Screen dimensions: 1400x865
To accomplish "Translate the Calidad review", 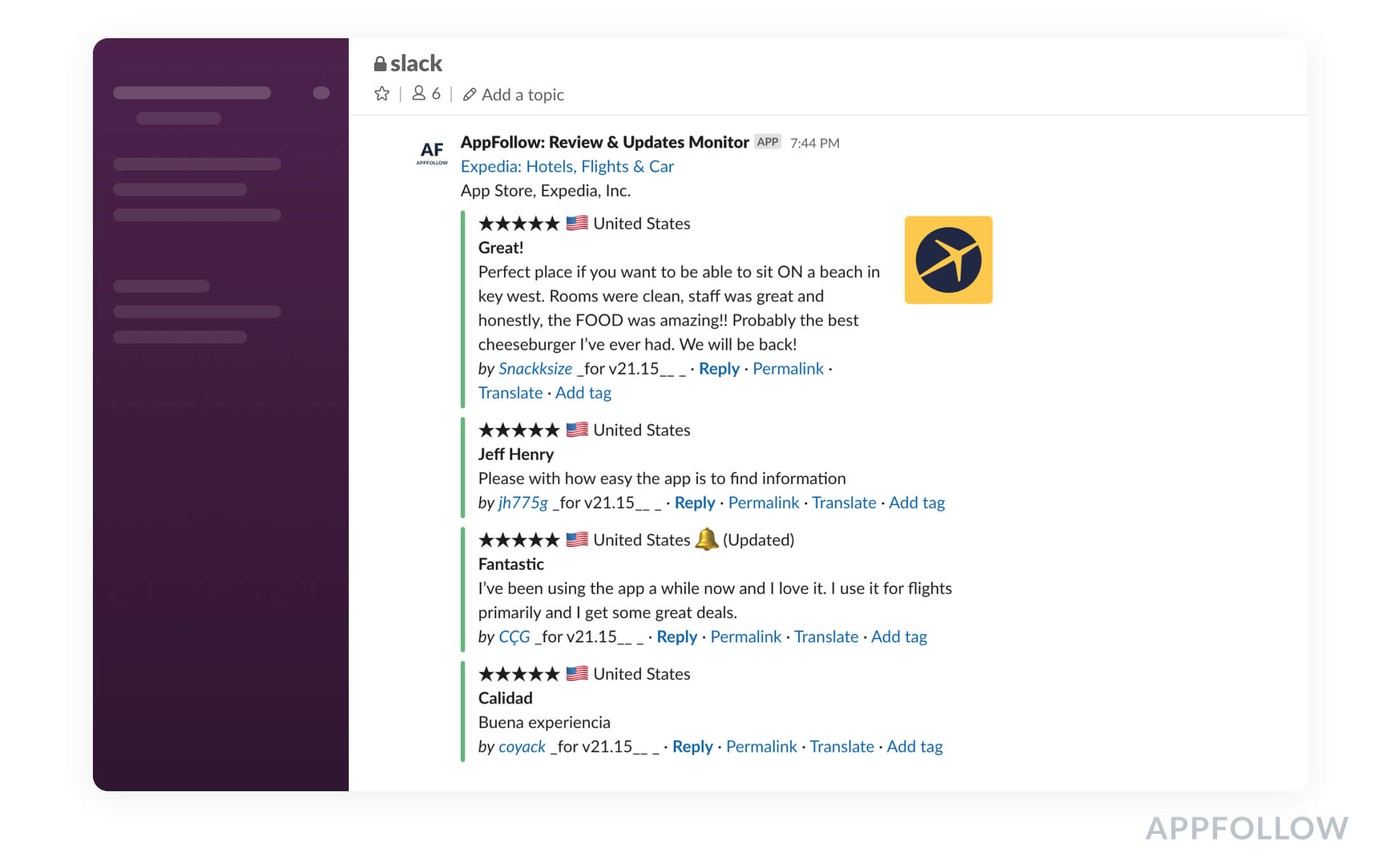I will pyautogui.click(x=841, y=746).
